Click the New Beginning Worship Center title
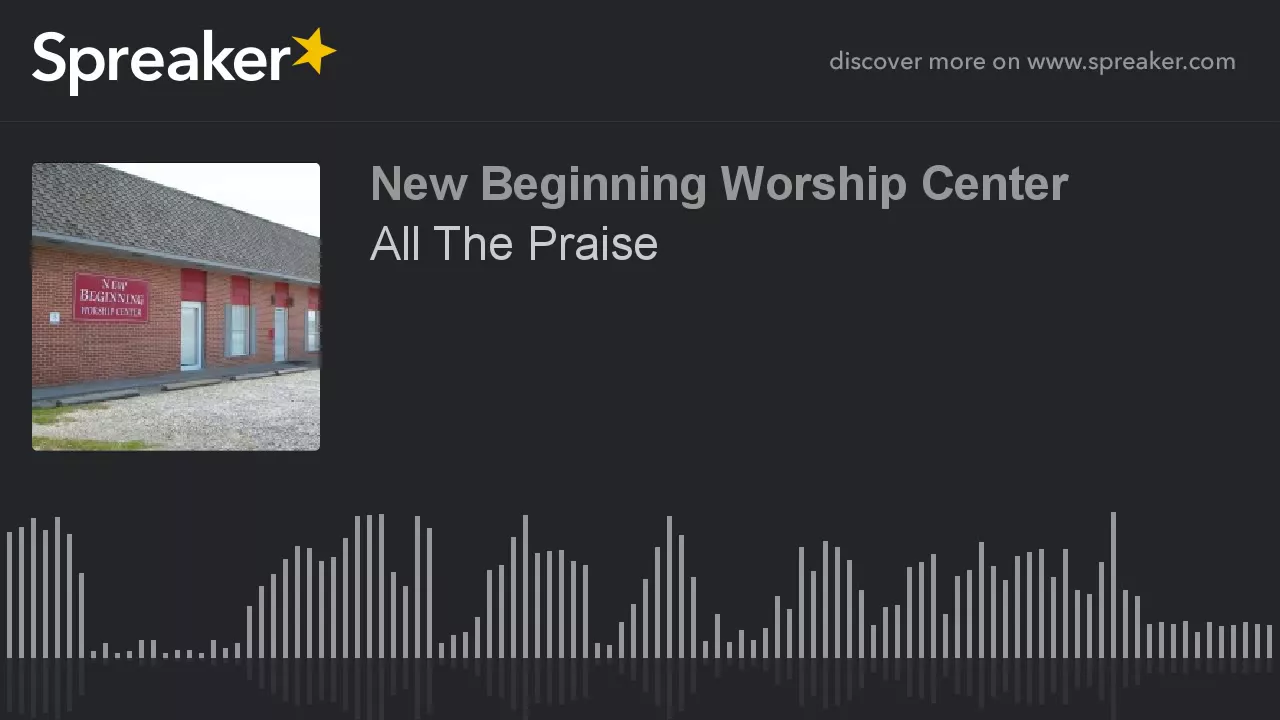 click(x=719, y=184)
